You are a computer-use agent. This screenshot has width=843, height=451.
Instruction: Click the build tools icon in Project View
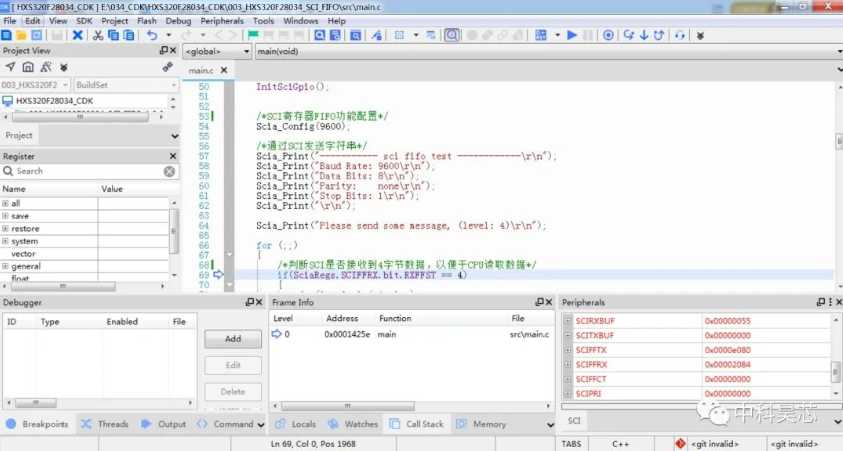(46, 67)
